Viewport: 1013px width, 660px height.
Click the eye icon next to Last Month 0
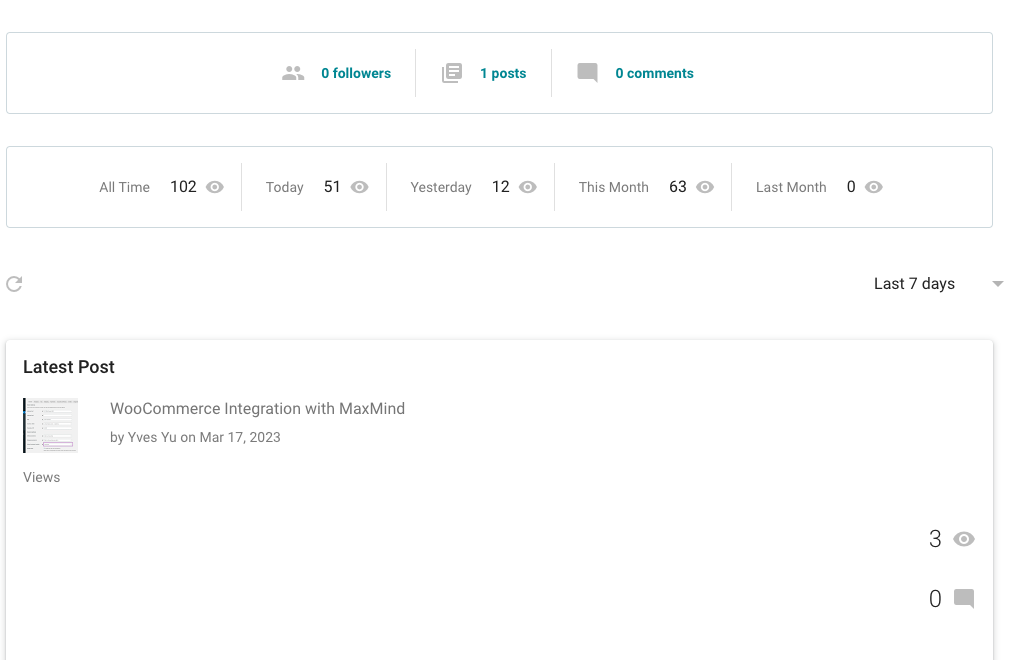(x=873, y=187)
